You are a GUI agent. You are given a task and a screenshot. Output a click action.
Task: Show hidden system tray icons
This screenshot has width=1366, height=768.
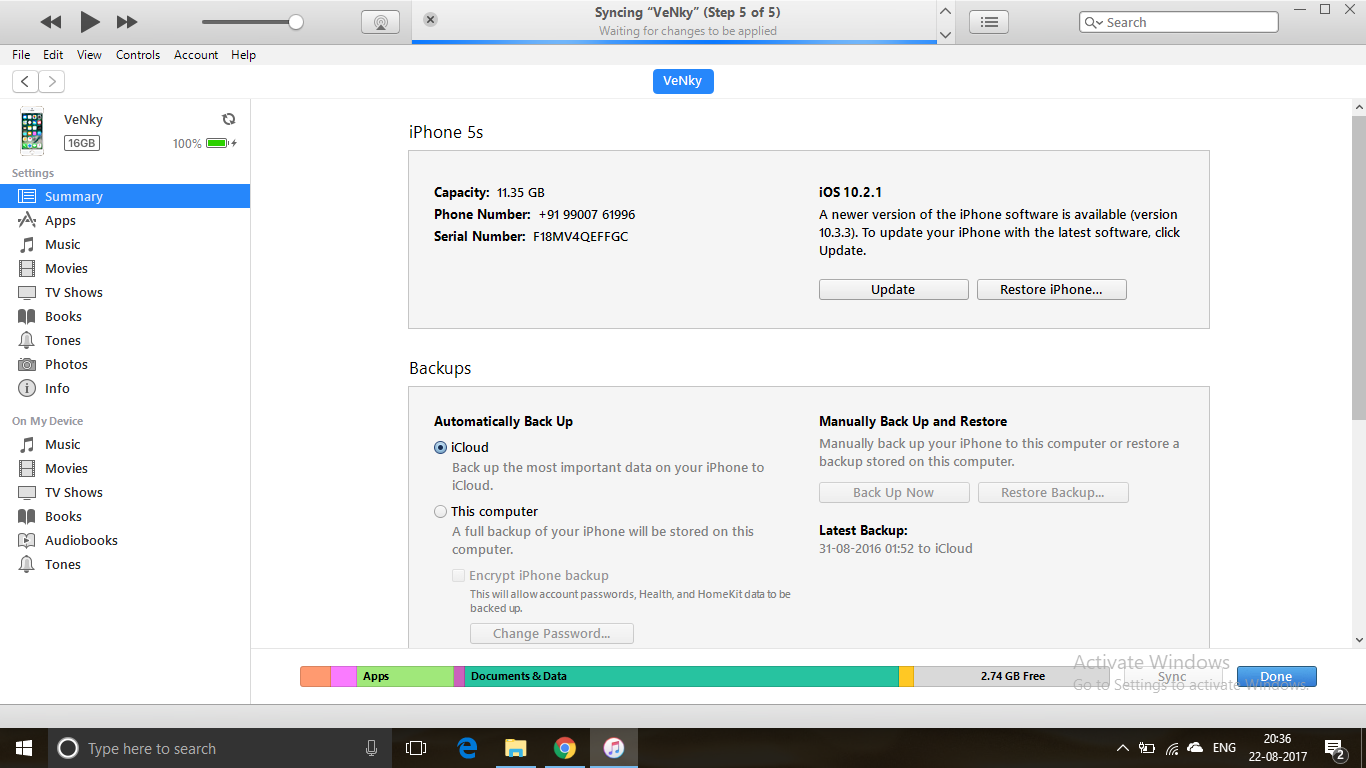coord(1122,748)
